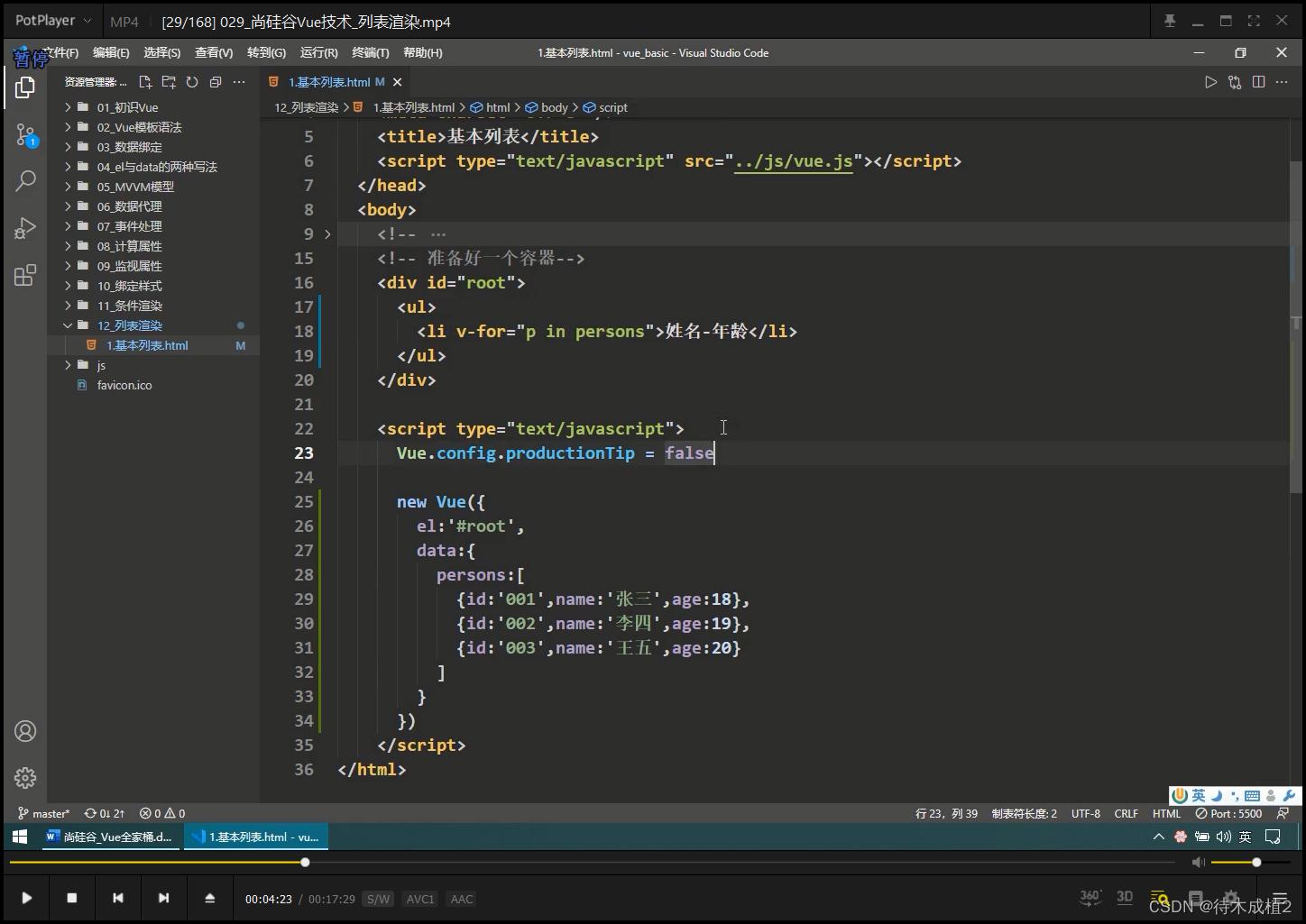Open the 运行(R) menu

318,53
